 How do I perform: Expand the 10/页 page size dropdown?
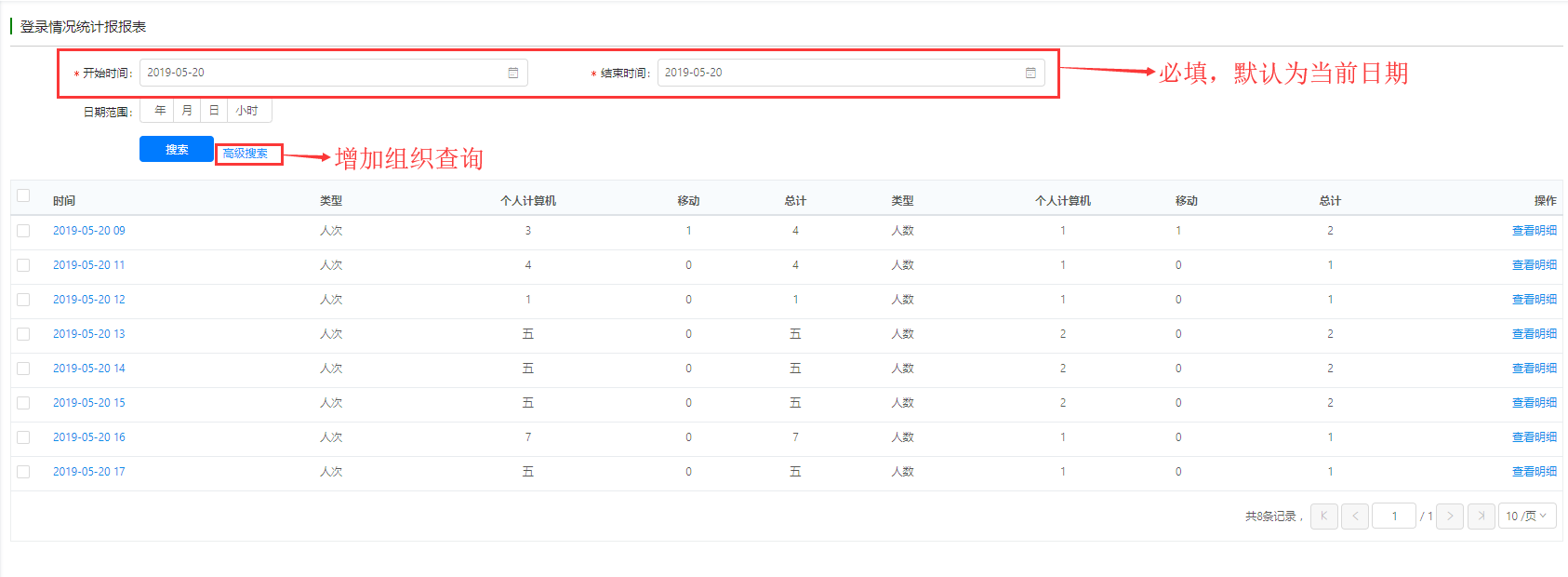tap(1526, 516)
